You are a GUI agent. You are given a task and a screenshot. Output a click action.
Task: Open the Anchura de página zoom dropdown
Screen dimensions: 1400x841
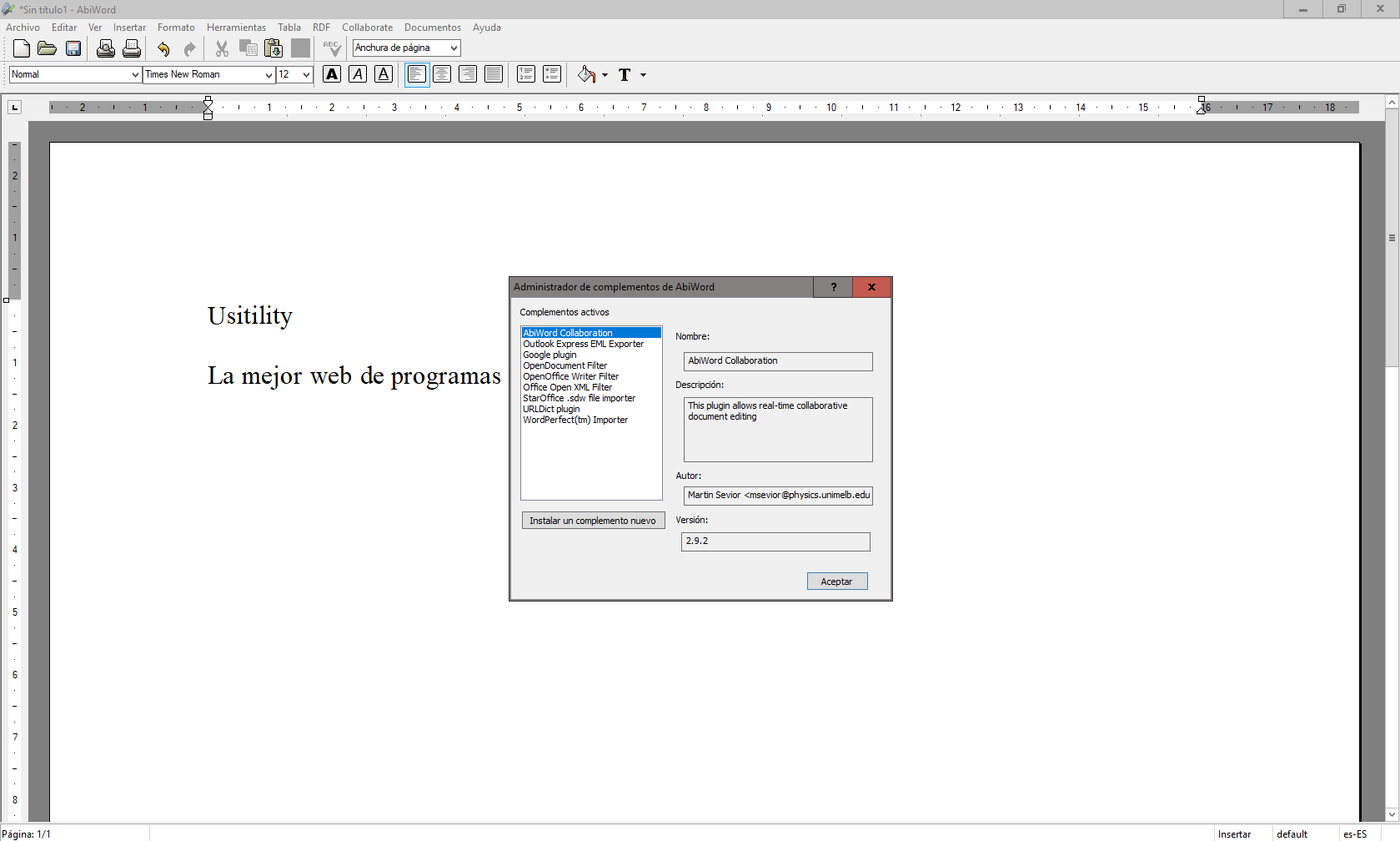[x=454, y=48]
